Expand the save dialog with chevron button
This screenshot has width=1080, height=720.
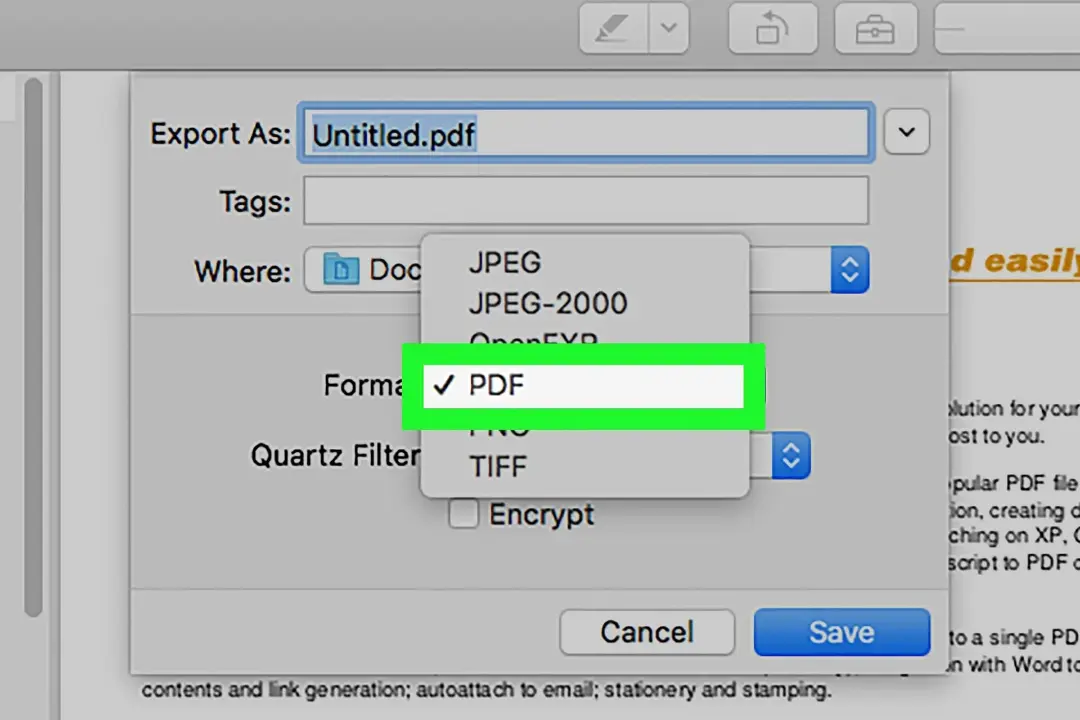(906, 132)
